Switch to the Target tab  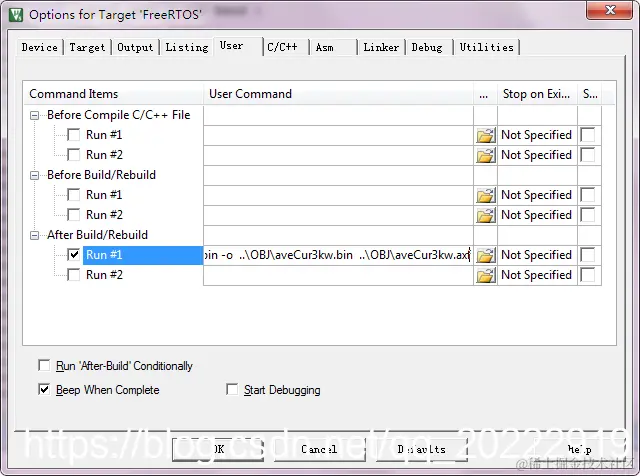tap(87, 47)
